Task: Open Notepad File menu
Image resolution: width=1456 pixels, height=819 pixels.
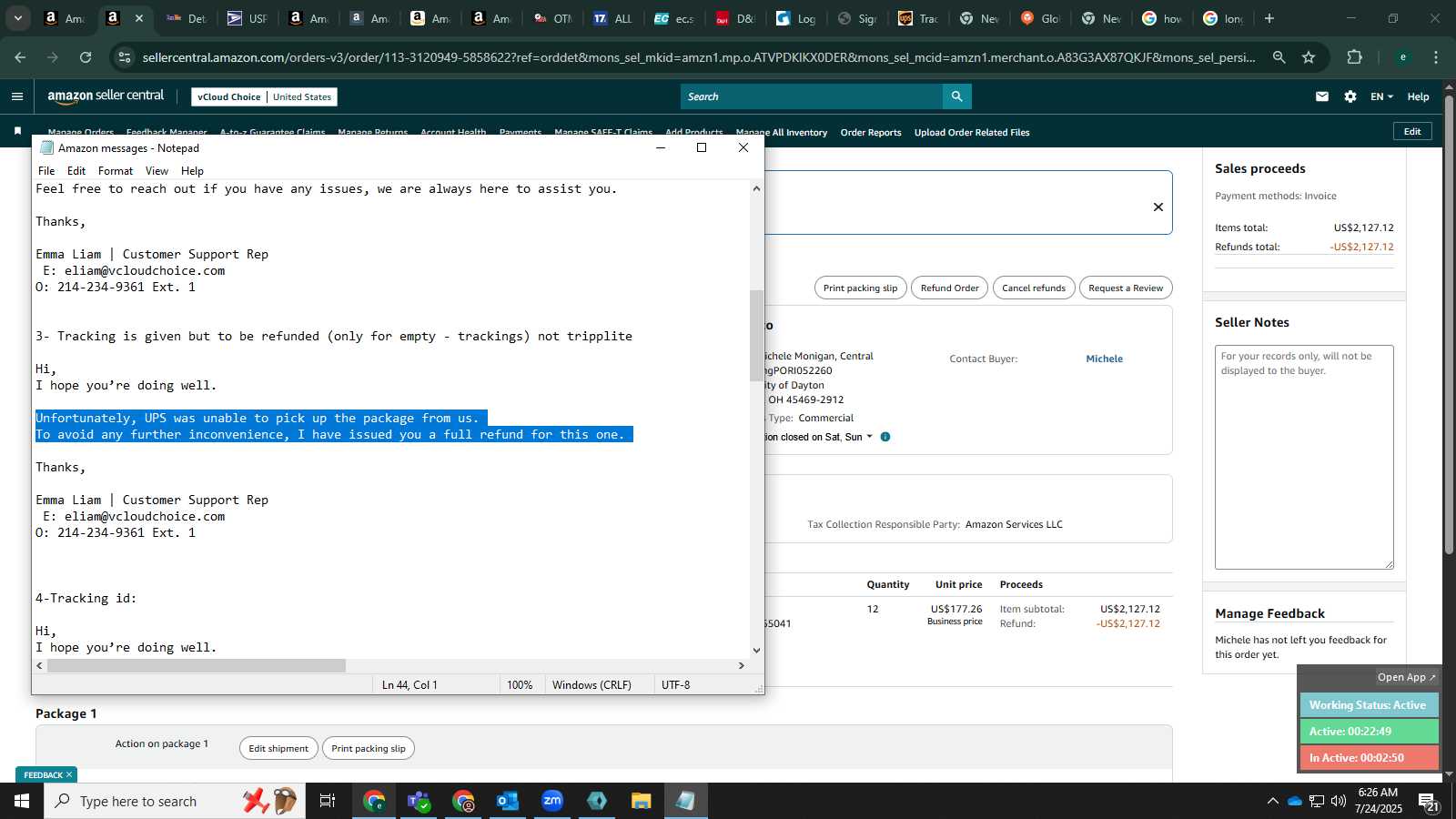Action: point(46,171)
